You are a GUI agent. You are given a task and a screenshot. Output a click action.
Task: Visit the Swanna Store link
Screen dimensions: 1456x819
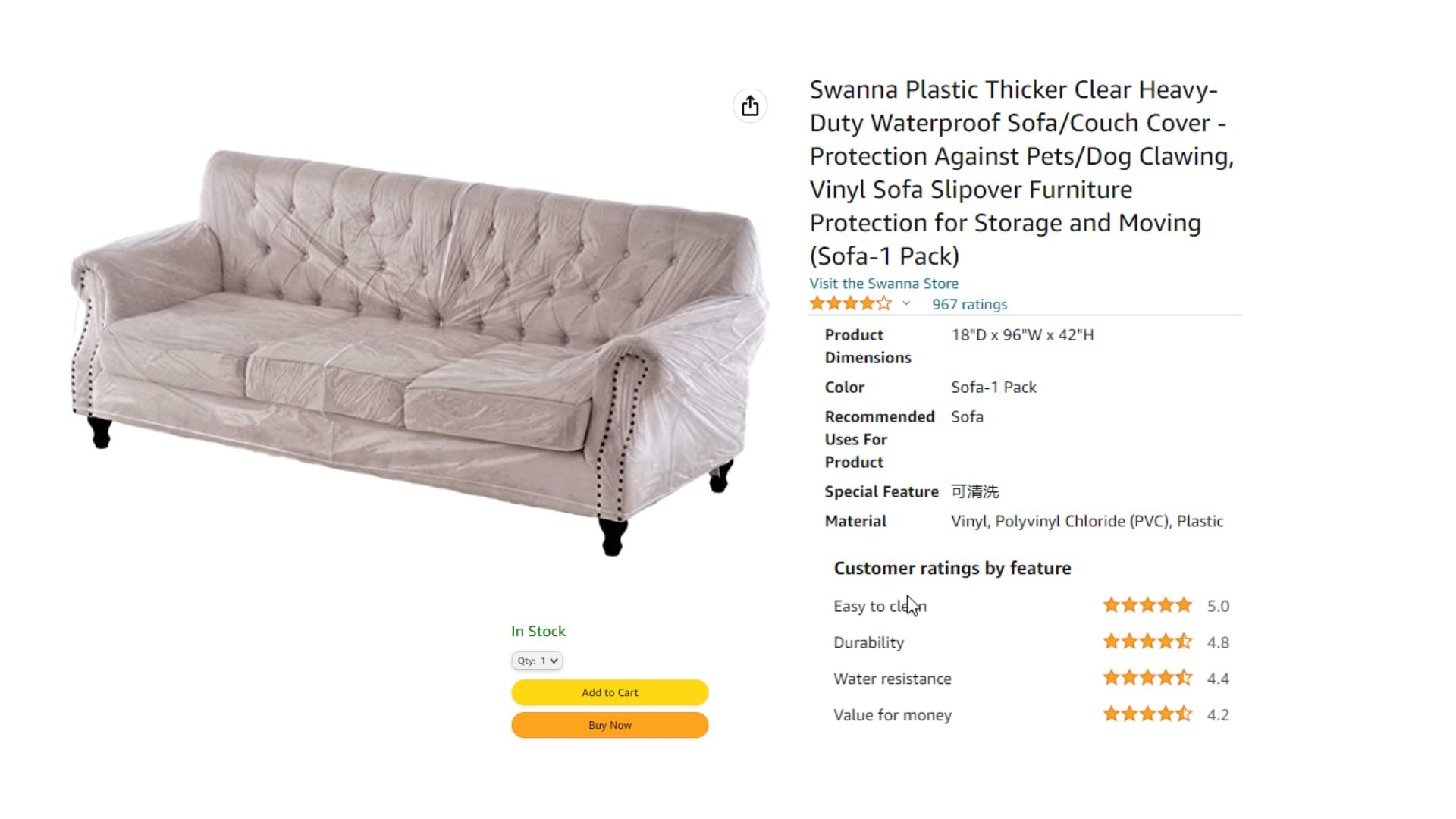[x=883, y=283]
